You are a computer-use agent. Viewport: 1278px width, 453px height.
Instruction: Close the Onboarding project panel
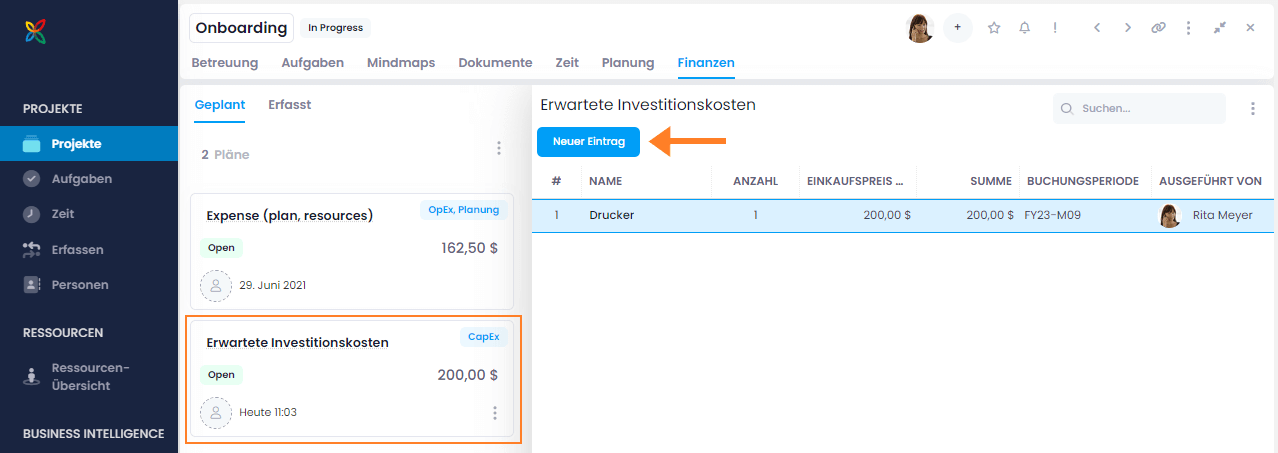(x=1250, y=28)
